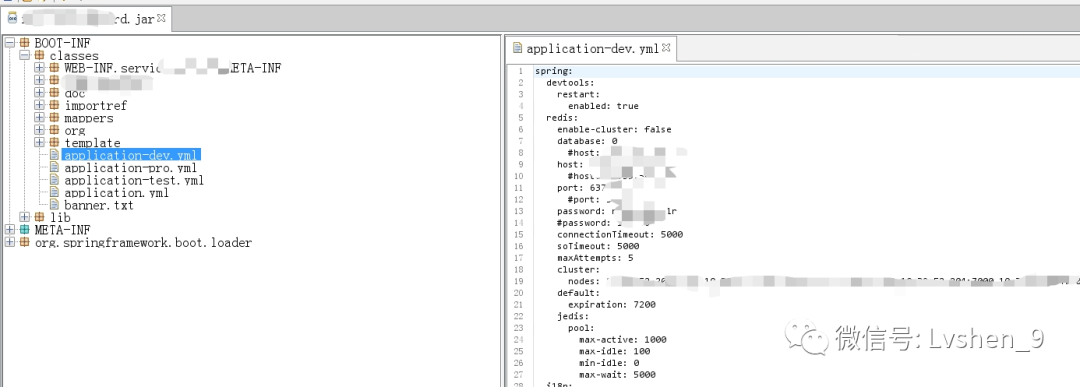The width and height of the screenshot is (1080, 387).
Task: Open application-pro.yml from the tree
Action: [130, 167]
